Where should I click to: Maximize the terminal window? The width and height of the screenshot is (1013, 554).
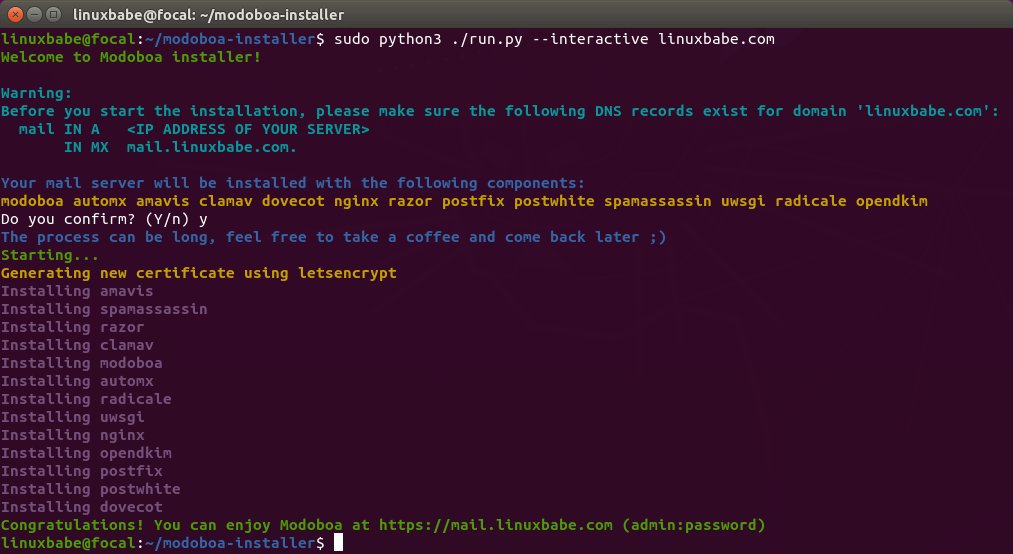[x=52, y=14]
